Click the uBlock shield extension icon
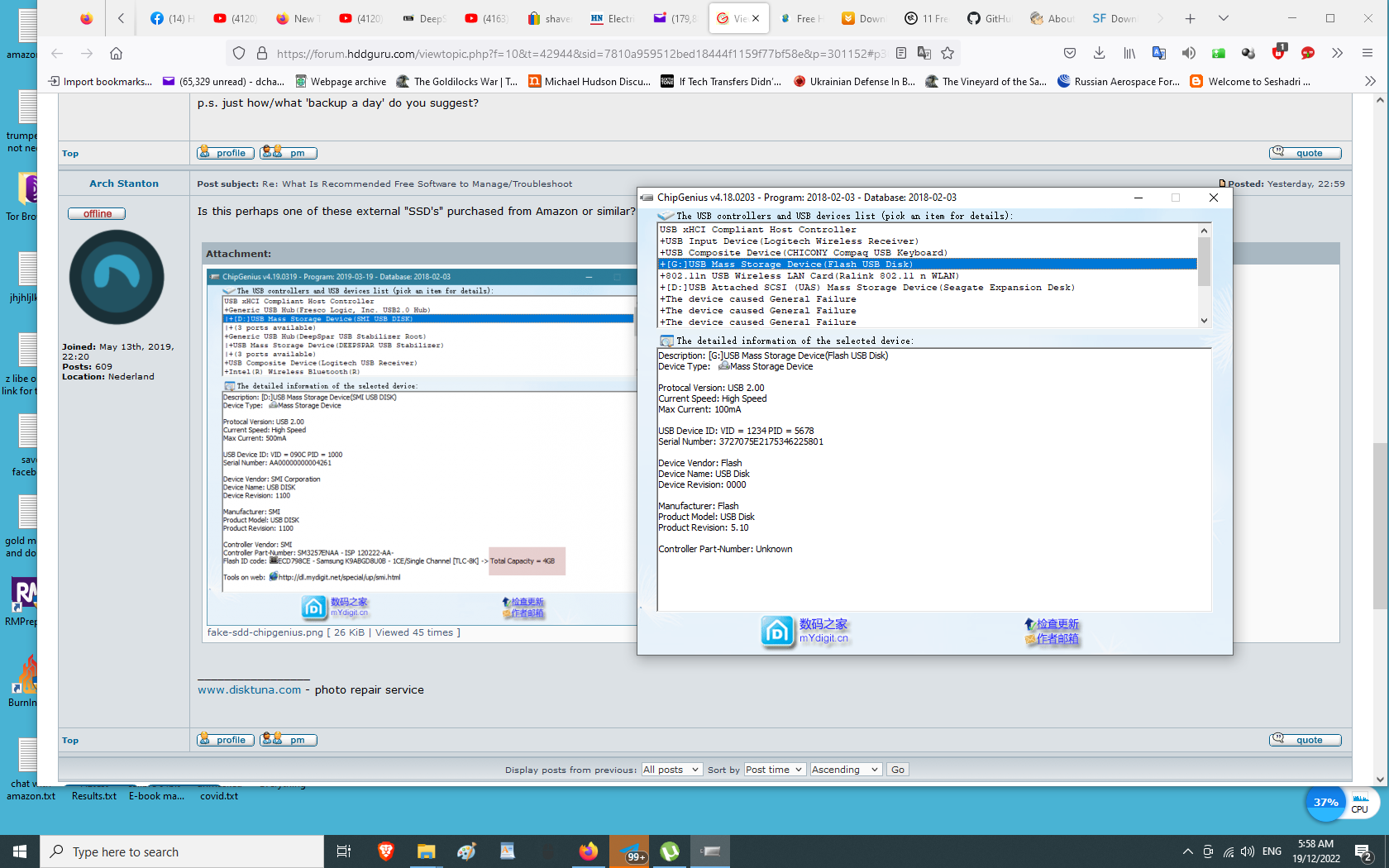 (x=1279, y=53)
